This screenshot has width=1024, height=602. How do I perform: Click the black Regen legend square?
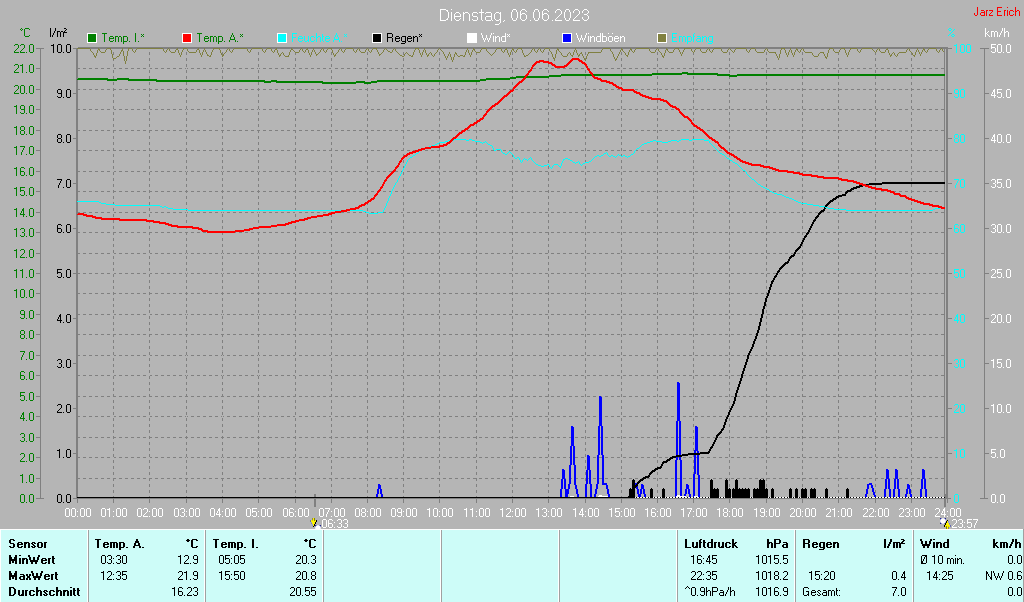pos(377,38)
